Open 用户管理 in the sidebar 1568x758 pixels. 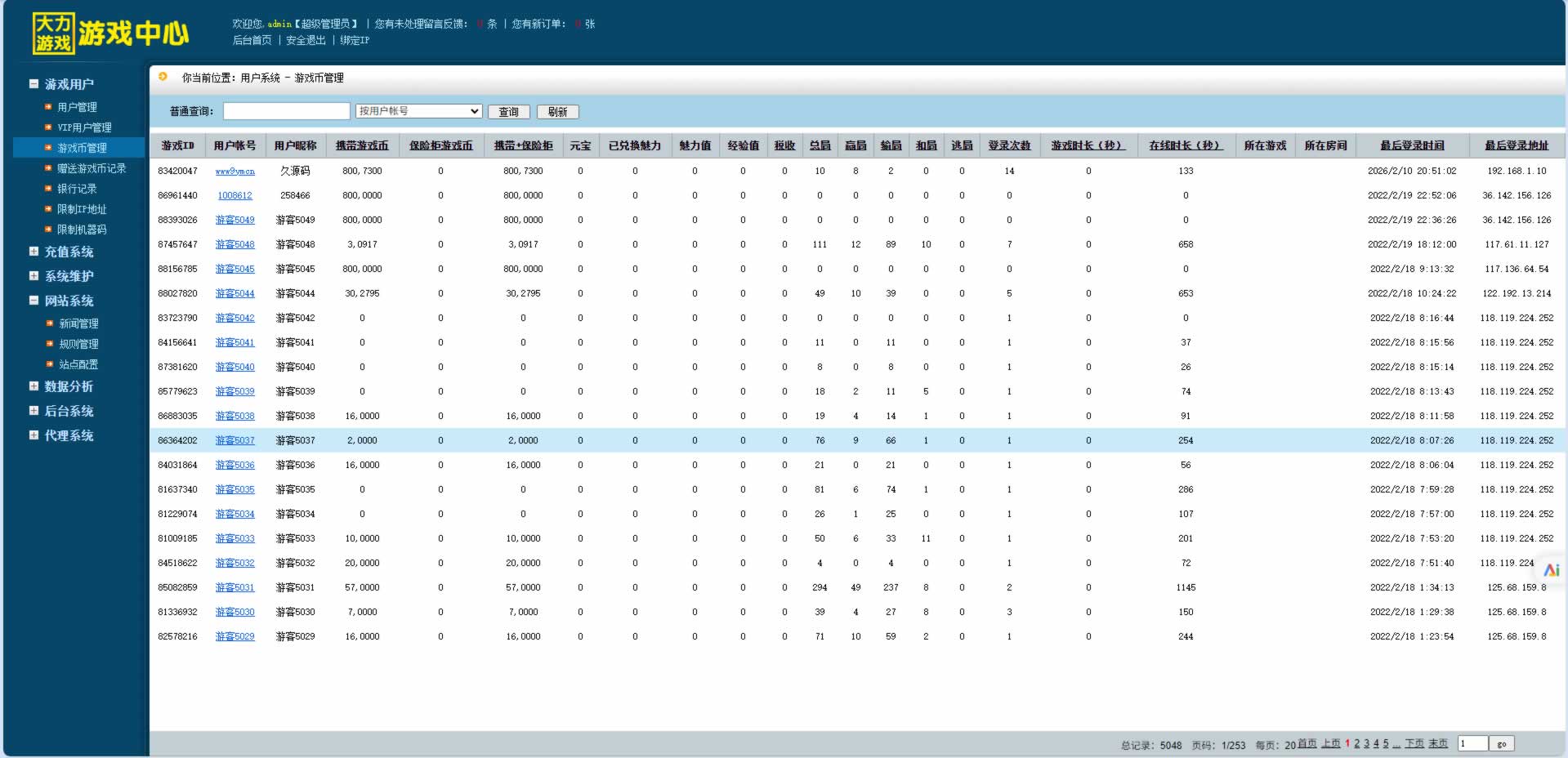tap(77, 107)
